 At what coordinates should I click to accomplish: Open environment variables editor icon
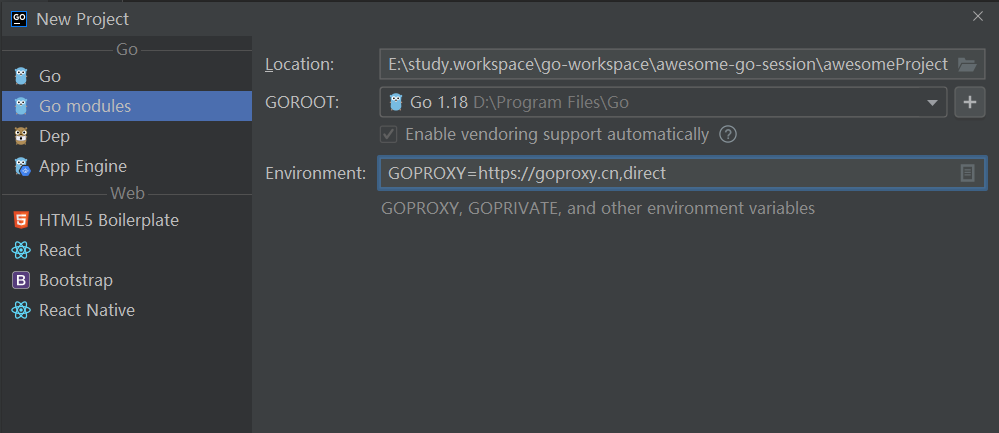(x=967, y=173)
